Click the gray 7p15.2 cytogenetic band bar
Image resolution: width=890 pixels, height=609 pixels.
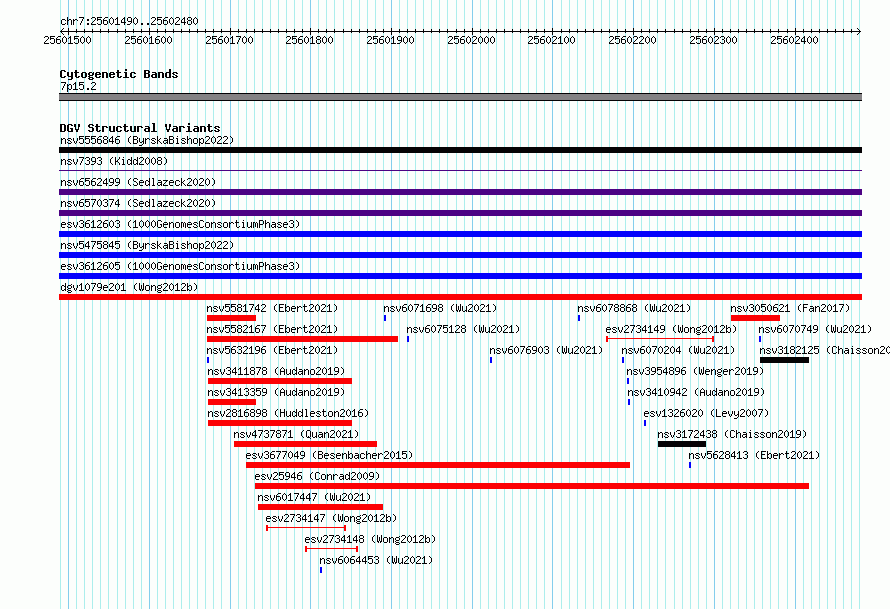[460, 97]
